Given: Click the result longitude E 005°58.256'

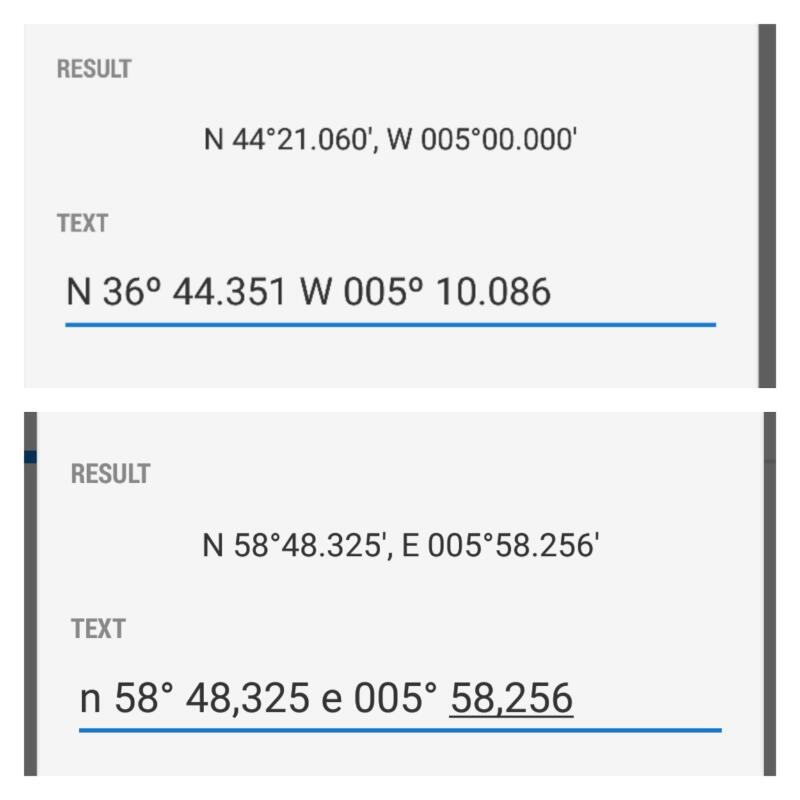Looking at the screenshot, I should [x=501, y=545].
